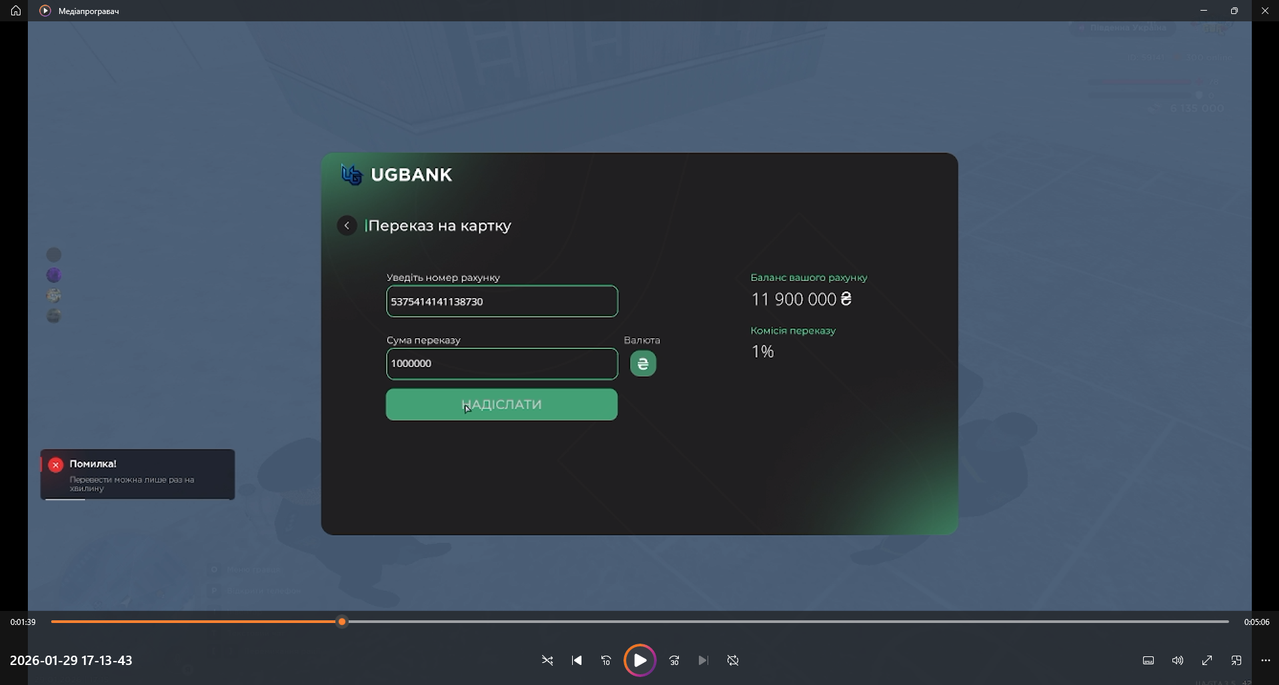Open the volume control

(1178, 660)
